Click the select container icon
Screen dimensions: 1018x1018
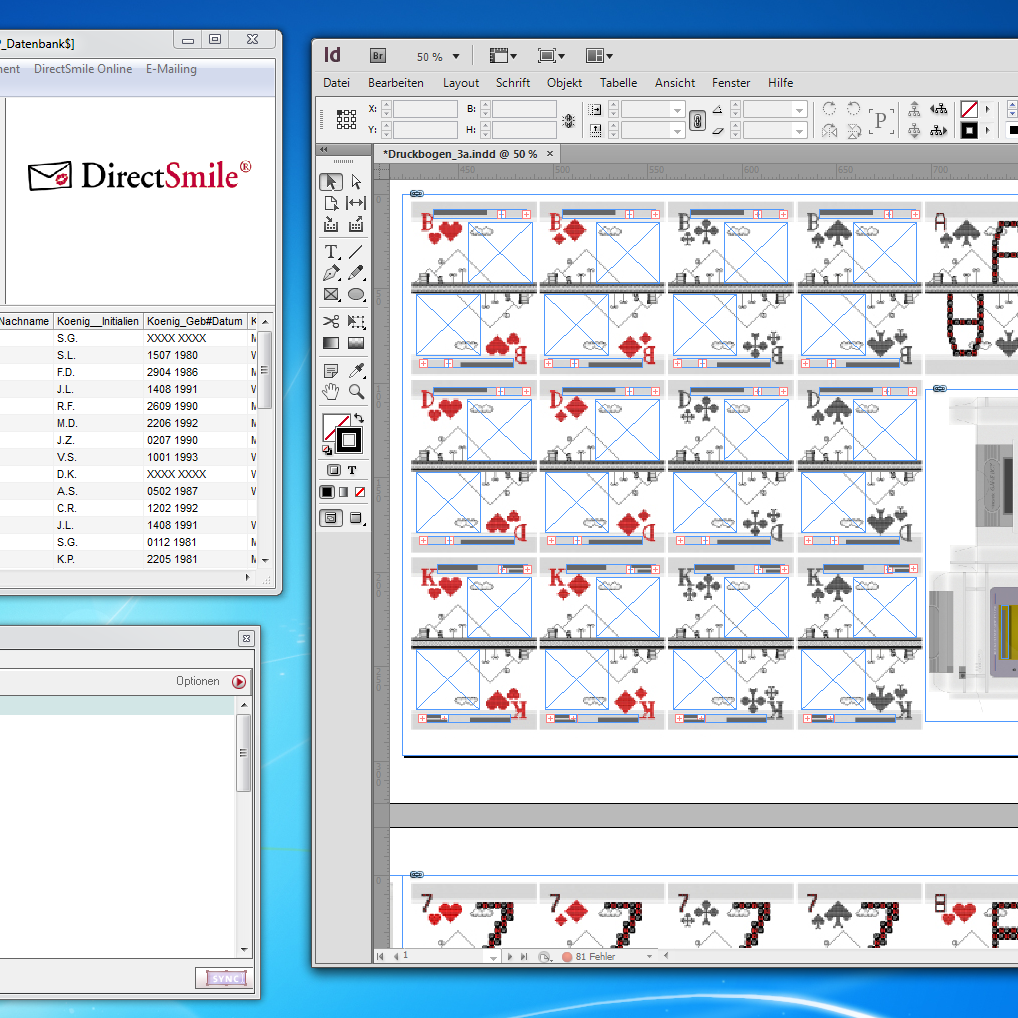[913, 108]
